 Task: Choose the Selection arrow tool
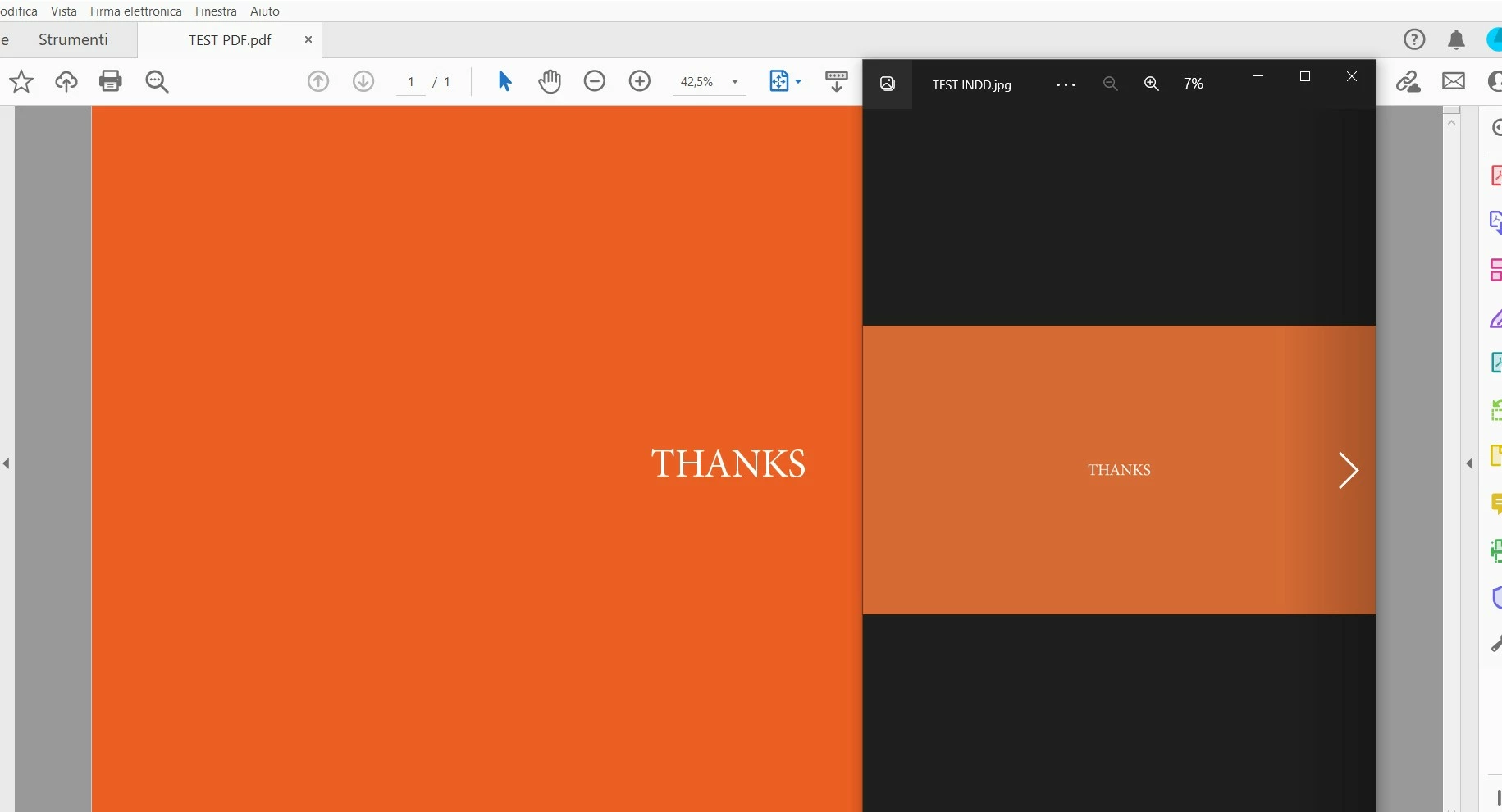[504, 81]
